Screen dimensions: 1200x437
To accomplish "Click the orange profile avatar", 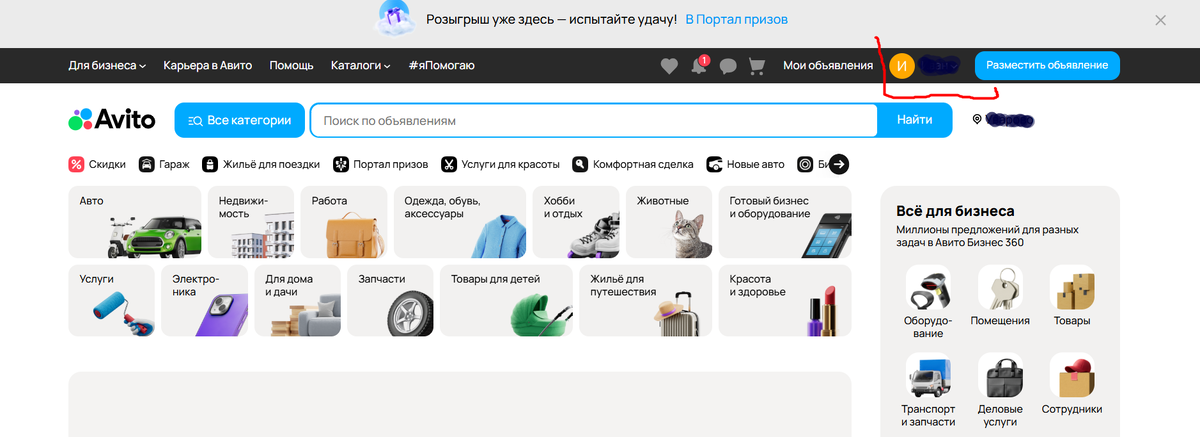I will tap(901, 66).
